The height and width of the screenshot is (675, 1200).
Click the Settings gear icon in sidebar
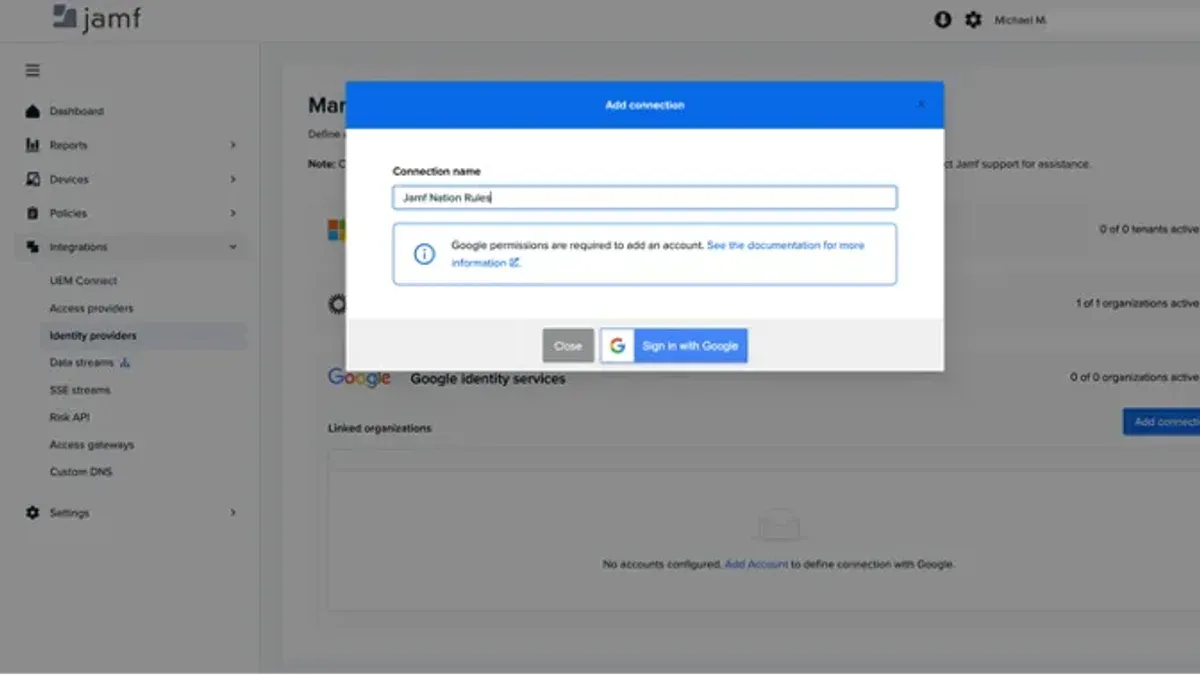coord(32,512)
